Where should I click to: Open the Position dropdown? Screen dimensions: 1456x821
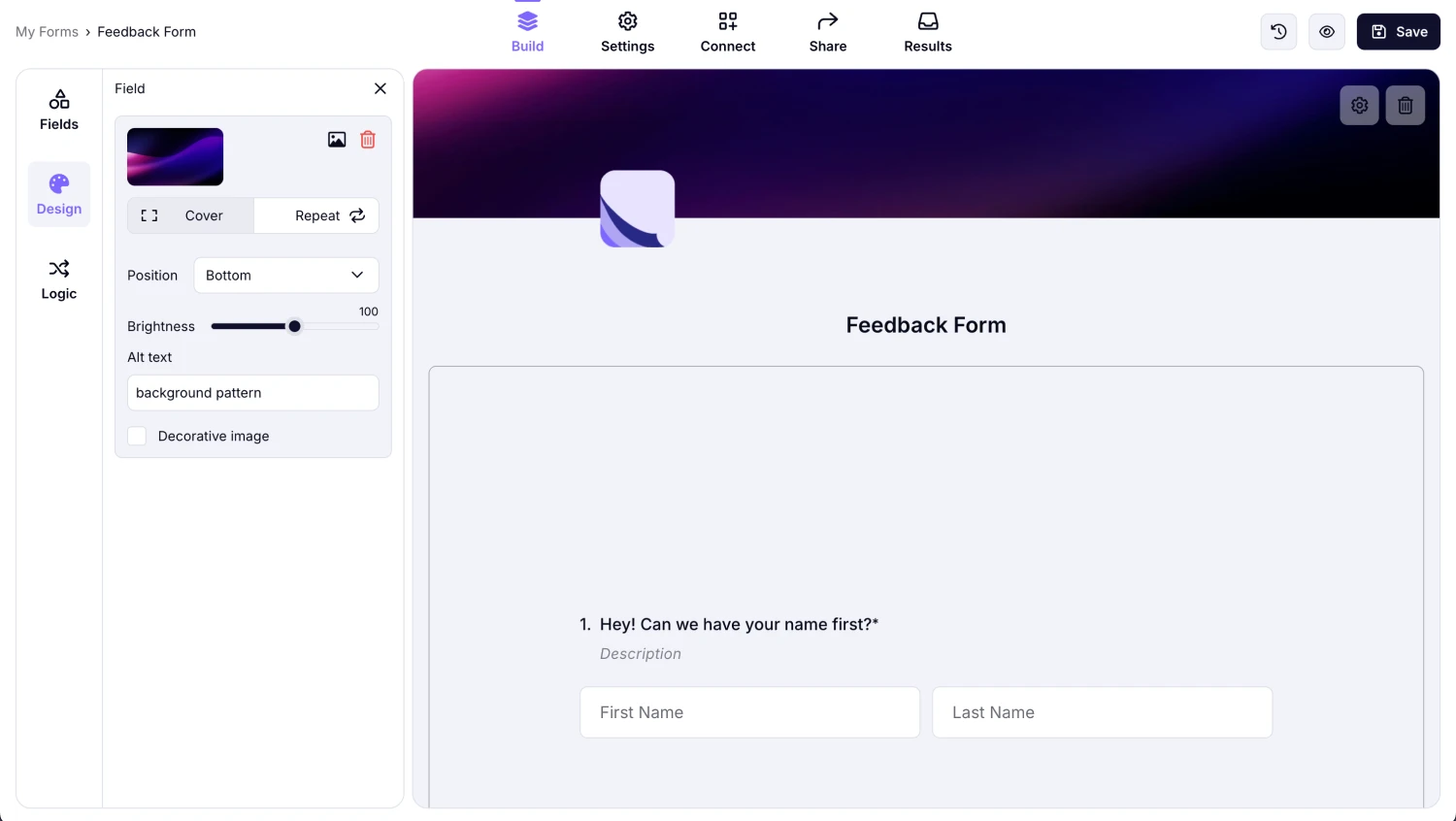285,276
